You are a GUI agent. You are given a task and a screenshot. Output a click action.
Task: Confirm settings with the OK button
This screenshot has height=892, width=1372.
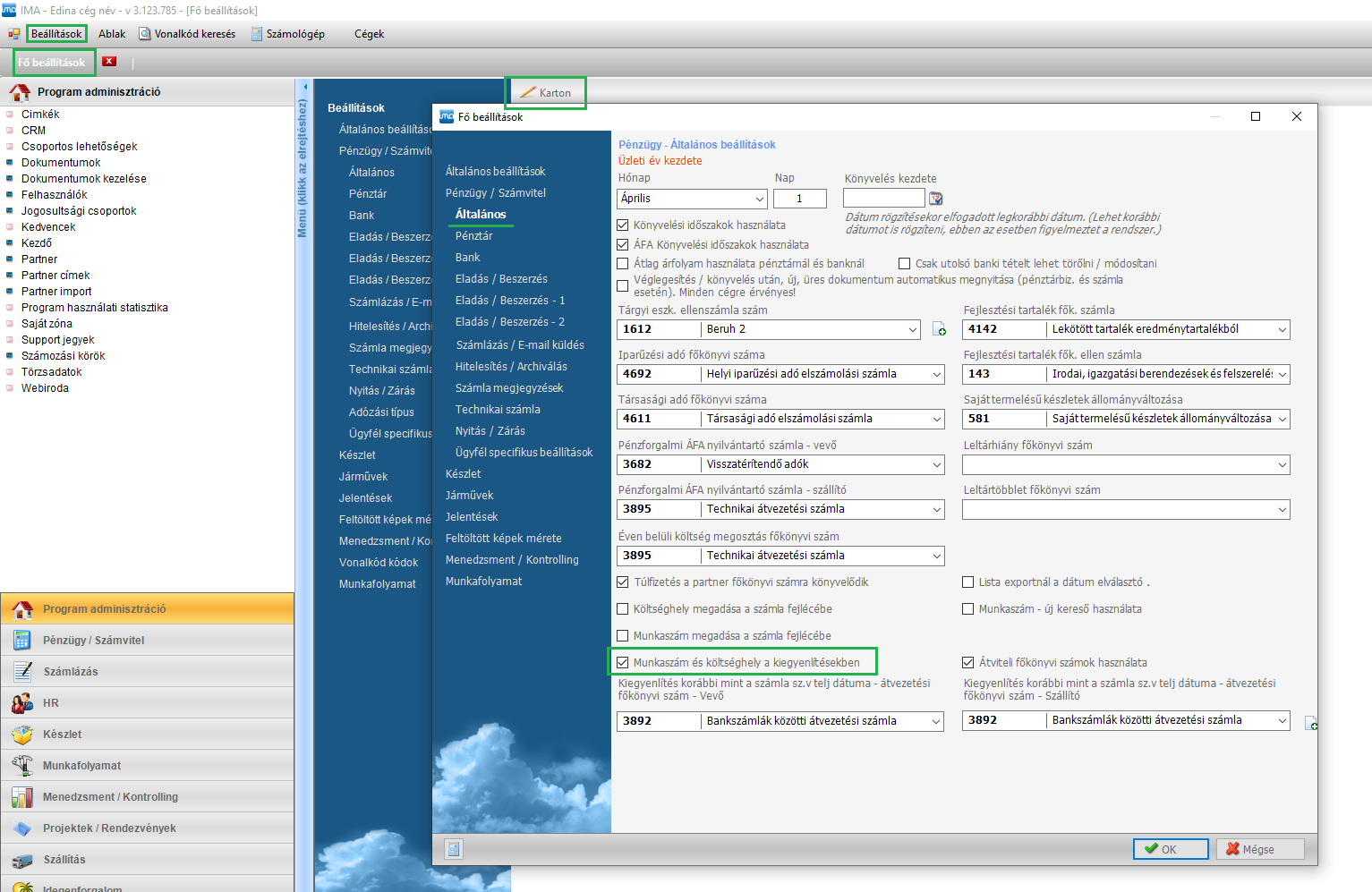pyautogui.click(x=1170, y=849)
